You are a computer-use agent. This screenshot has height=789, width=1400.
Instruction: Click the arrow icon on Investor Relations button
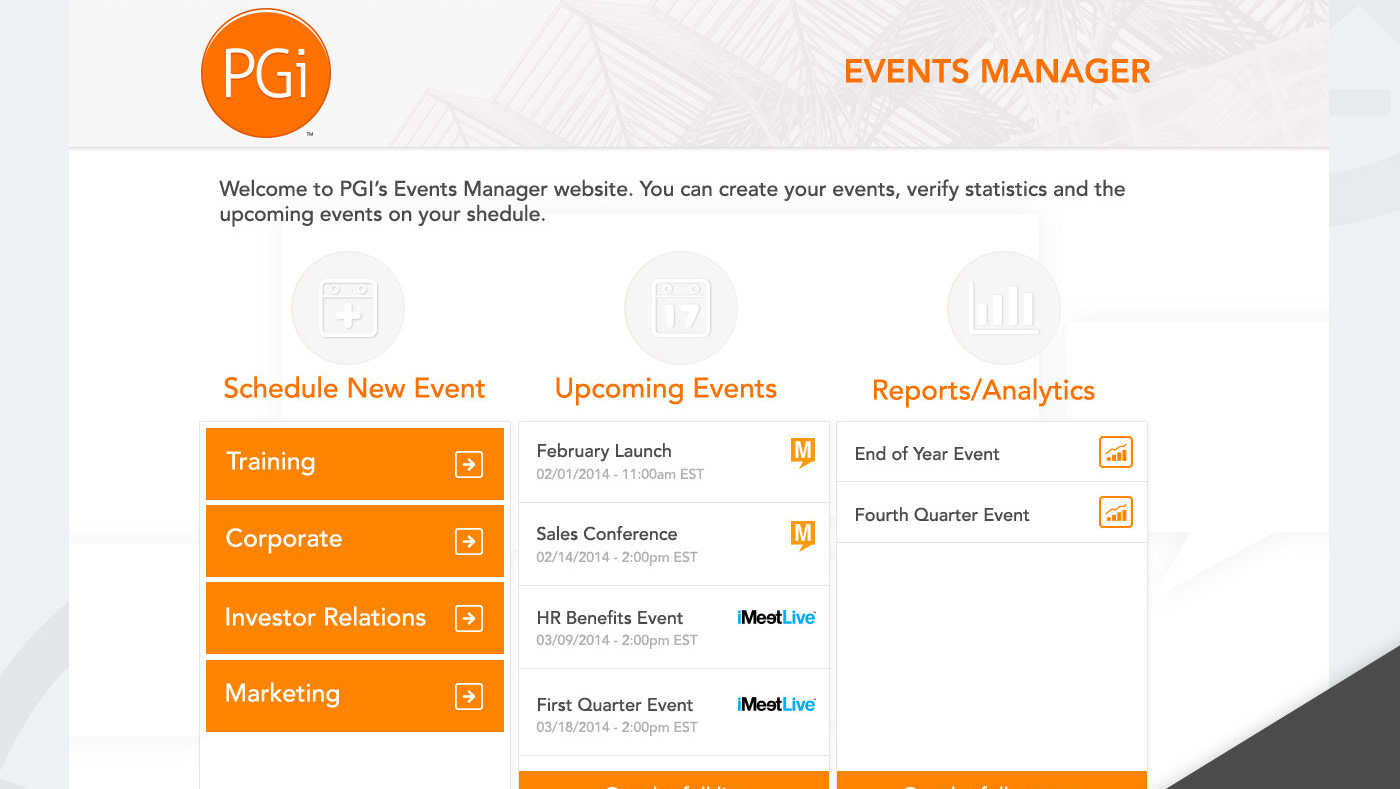(x=469, y=618)
